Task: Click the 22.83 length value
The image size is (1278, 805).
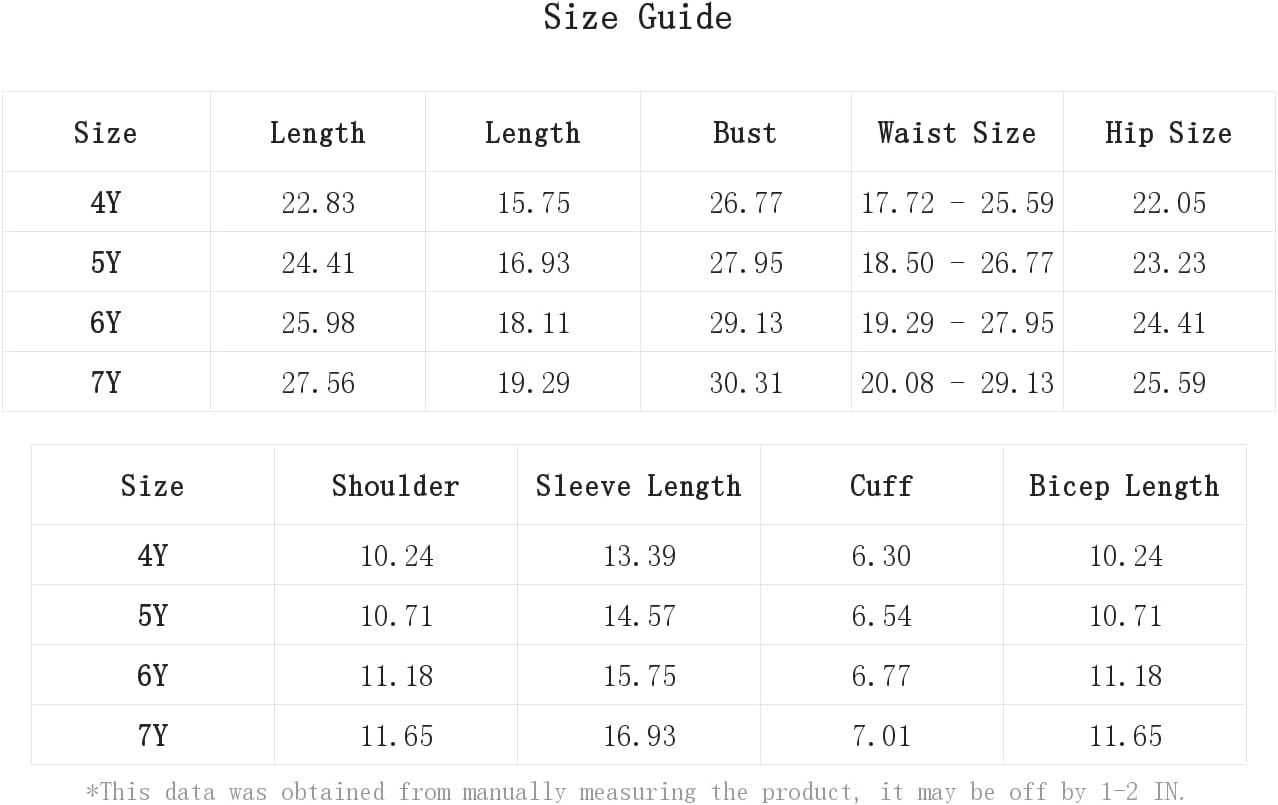Action: [318, 203]
